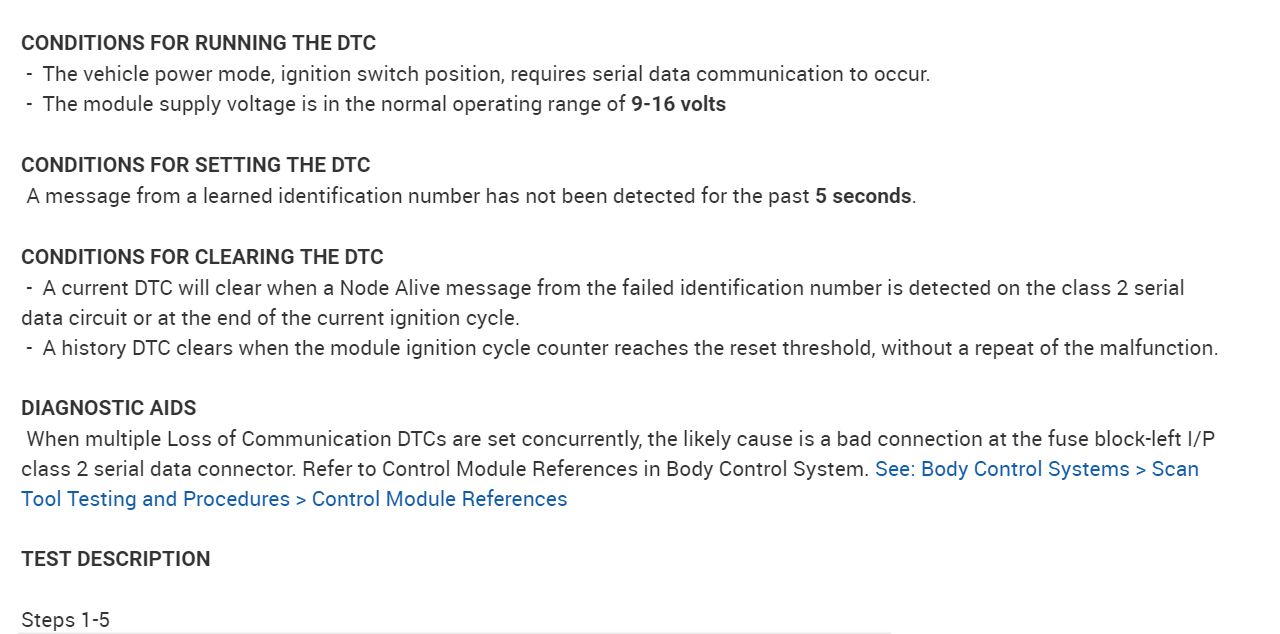Click 'Tool Testing and Procedures' link segment
This screenshot has height=634, width=1280.
pyautogui.click(x=155, y=499)
